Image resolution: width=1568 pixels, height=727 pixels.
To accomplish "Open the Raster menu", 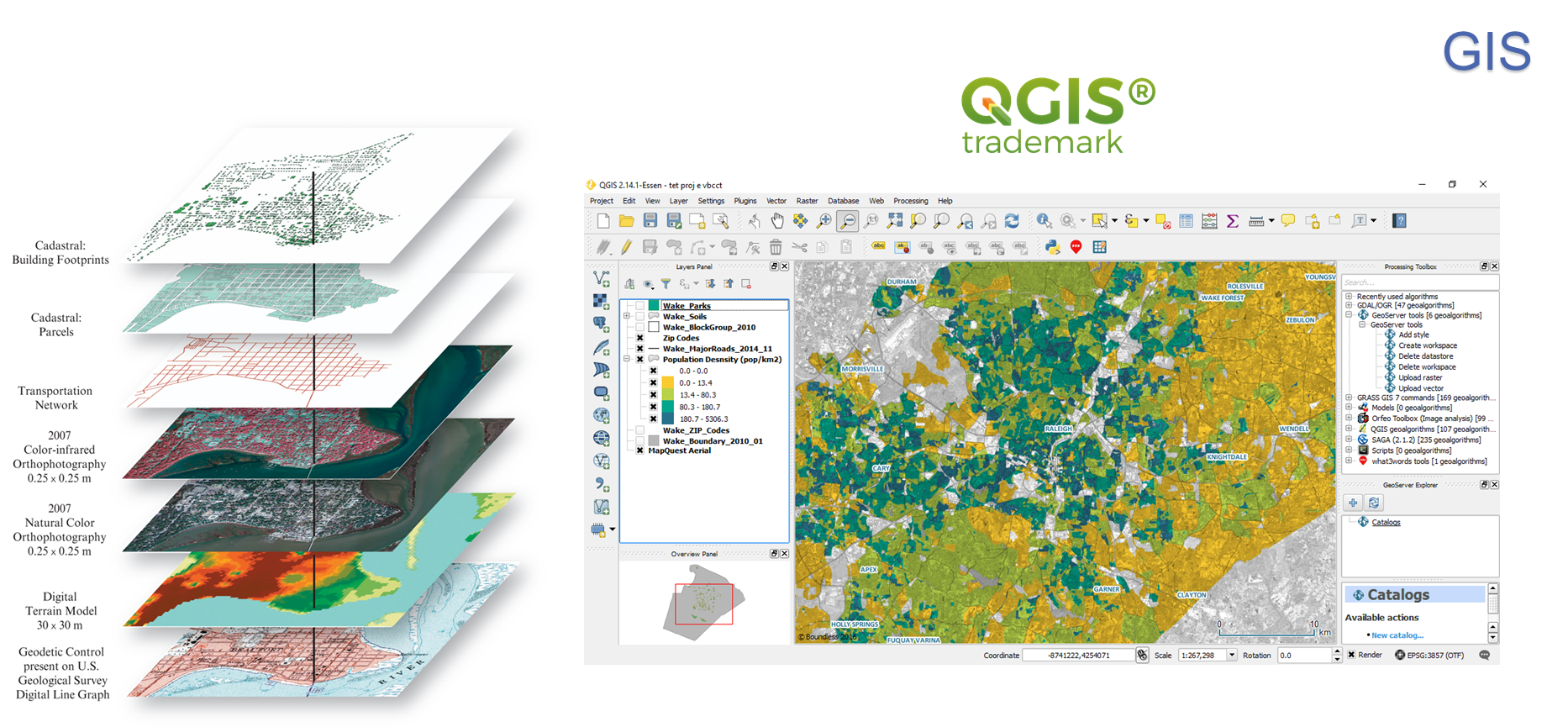I will point(807,201).
